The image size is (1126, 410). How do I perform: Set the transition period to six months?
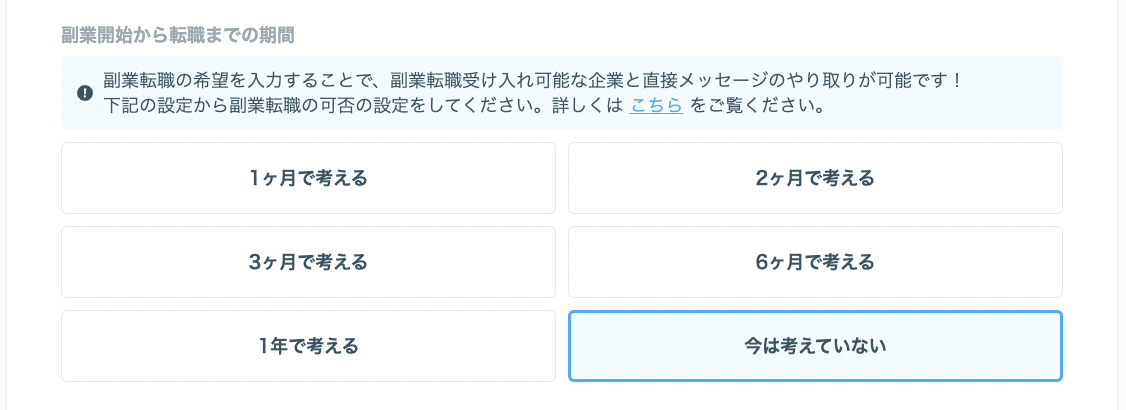815,262
